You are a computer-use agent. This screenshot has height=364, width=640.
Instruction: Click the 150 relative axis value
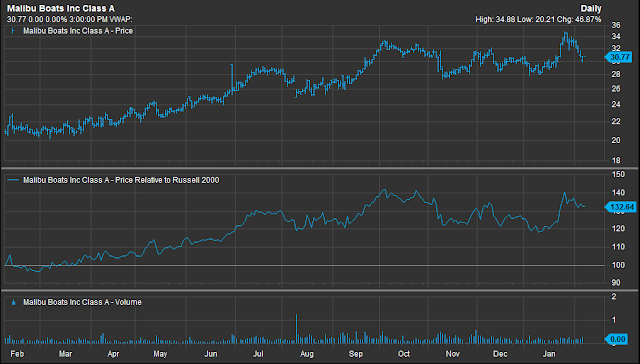tap(619, 175)
